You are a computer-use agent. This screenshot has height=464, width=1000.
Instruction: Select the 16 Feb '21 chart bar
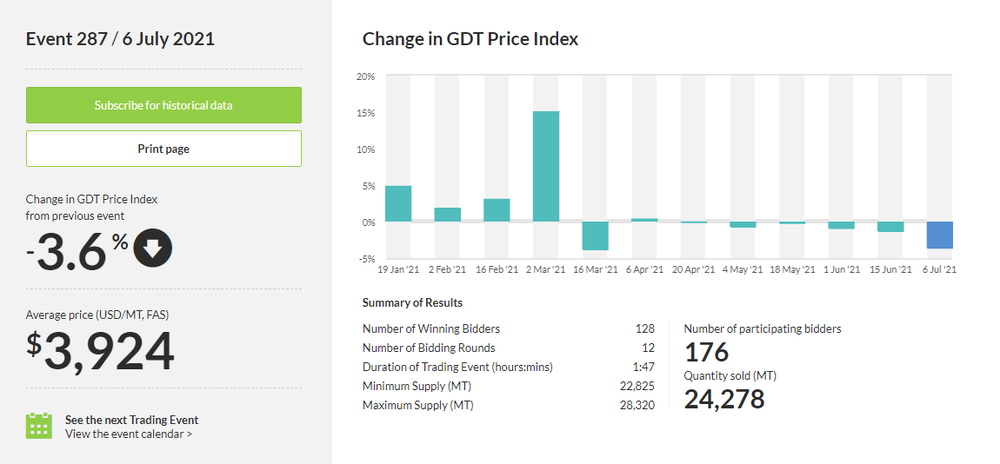click(x=497, y=210)
